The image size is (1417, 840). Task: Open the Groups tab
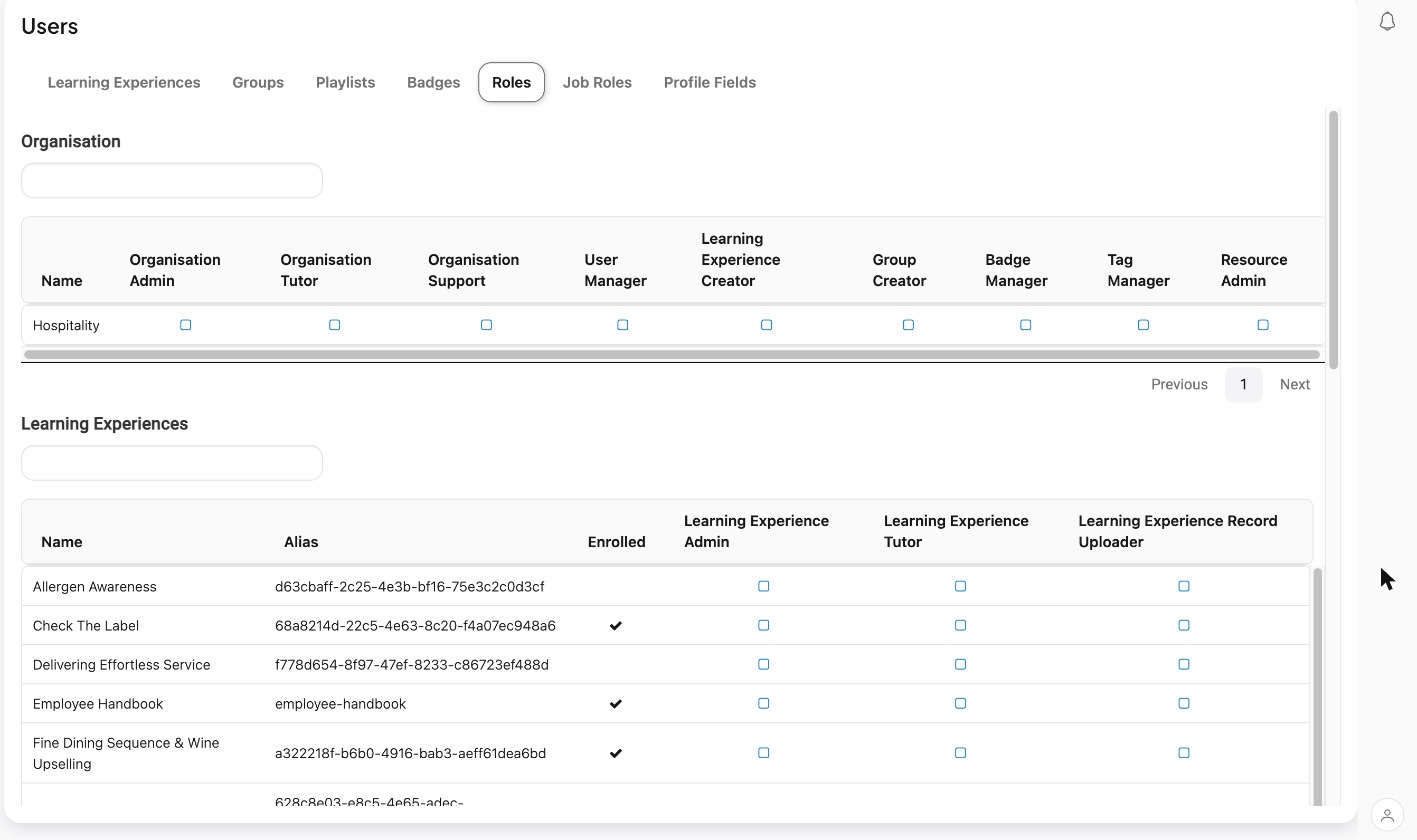point(258,82)
